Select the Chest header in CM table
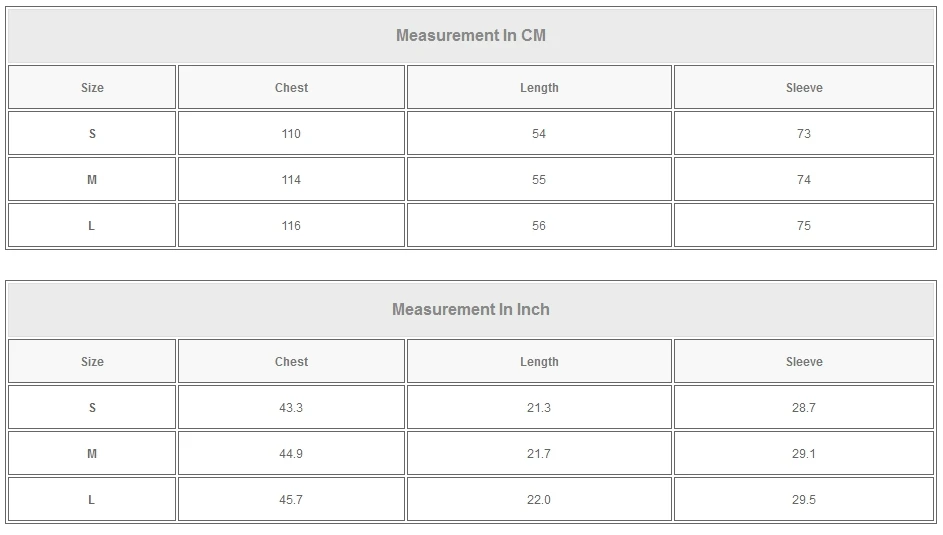 click(291, 88)
